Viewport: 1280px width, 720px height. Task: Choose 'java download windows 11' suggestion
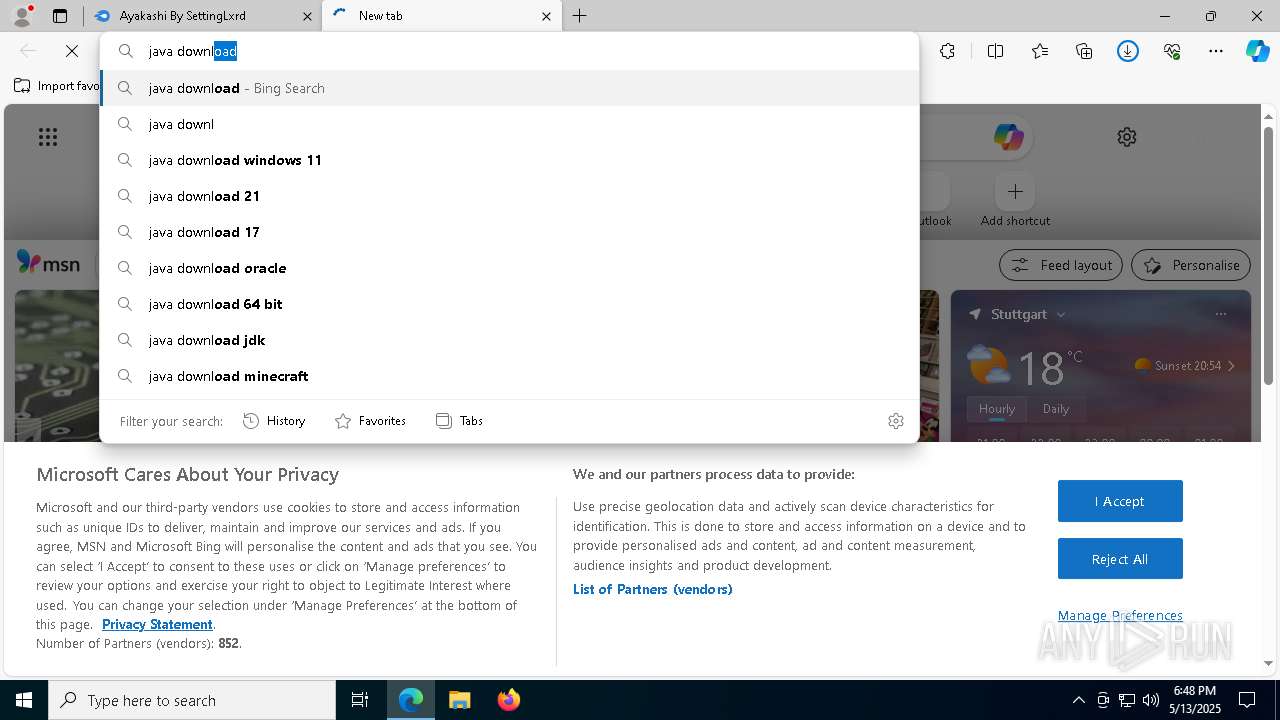tap(510, 160)
